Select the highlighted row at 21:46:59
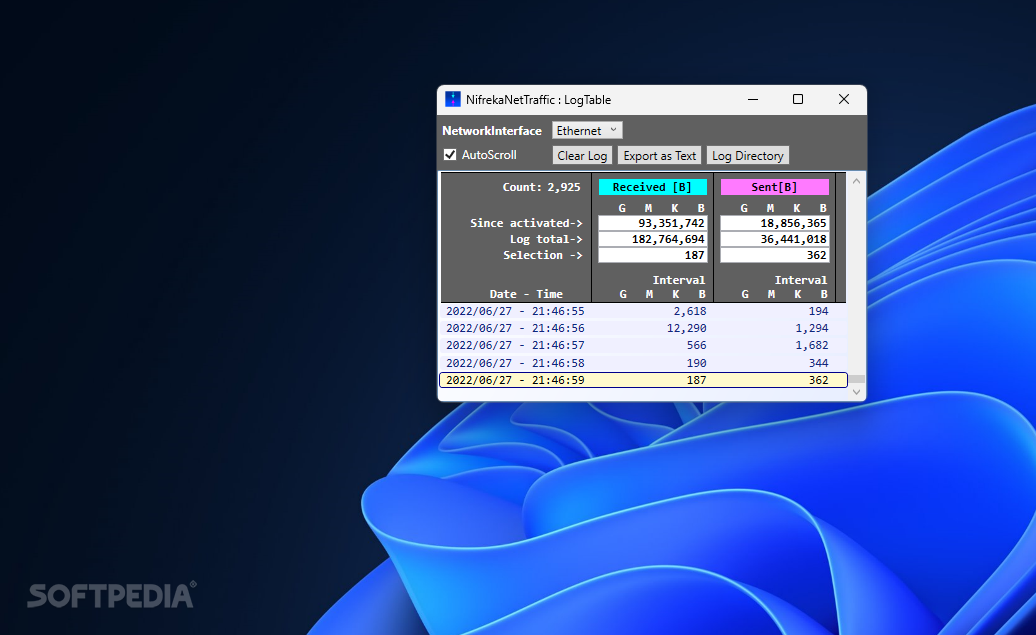 (643, 380)
